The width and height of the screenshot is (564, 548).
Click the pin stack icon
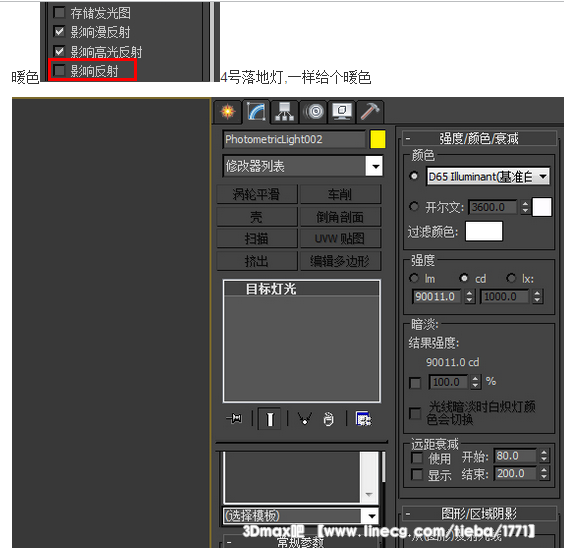point(235,419)
